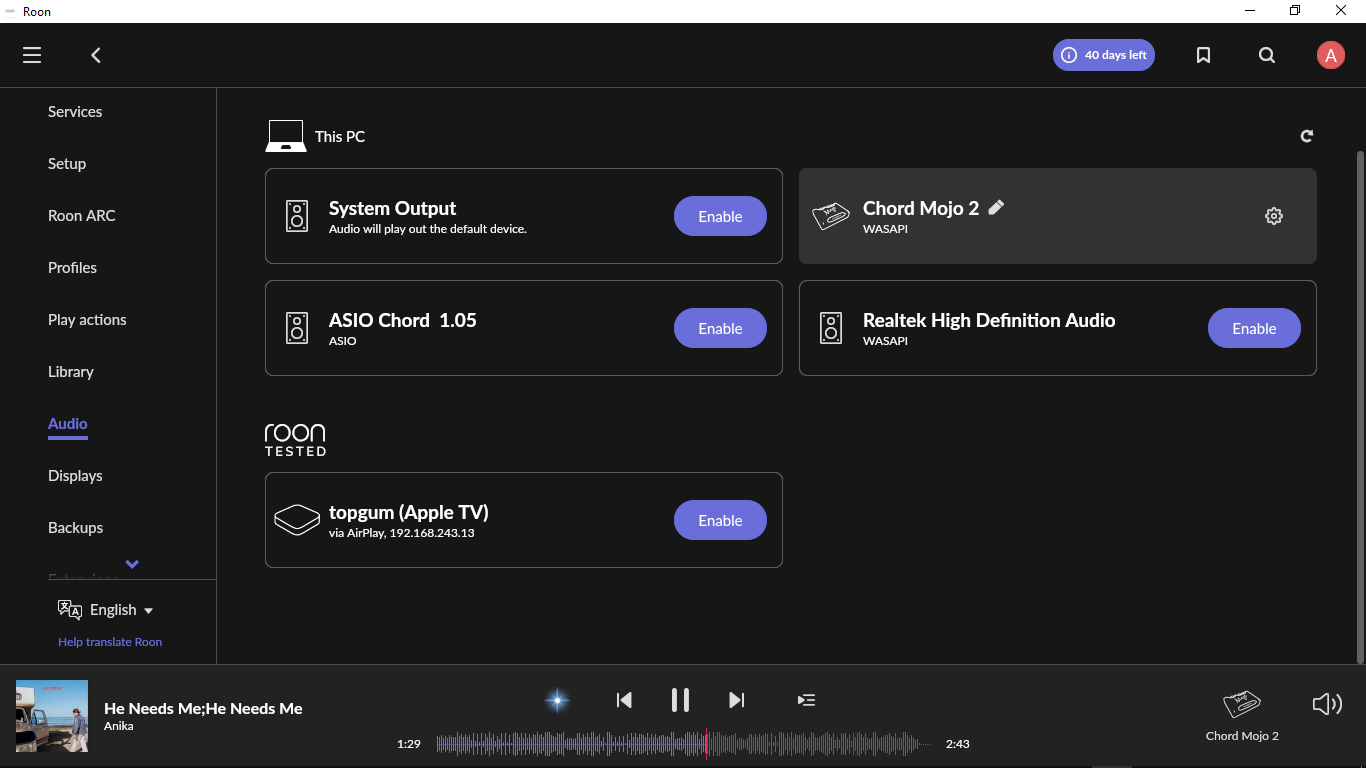Click the elapsed time 1:29

point(408,744)
